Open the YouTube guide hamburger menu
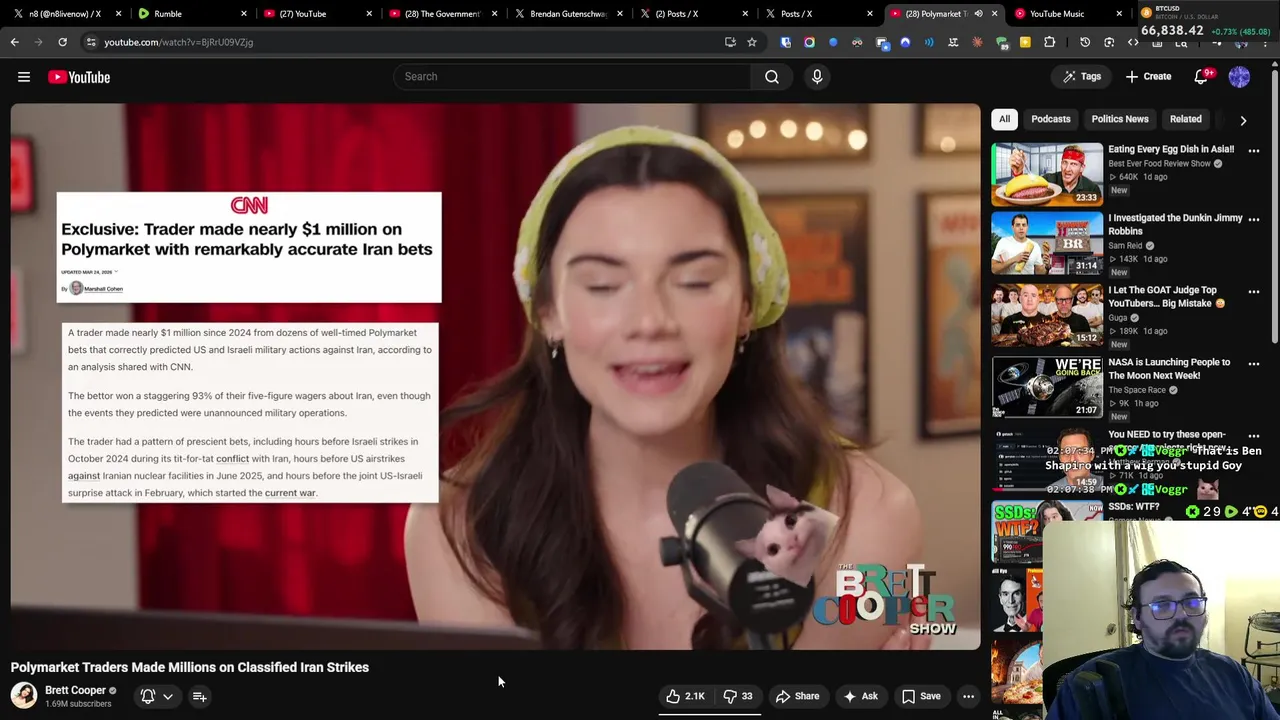 pos(24,77)
